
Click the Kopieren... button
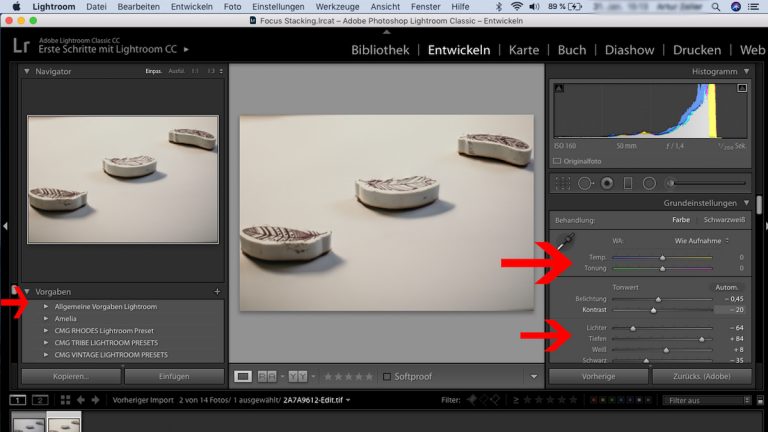click(71, 376)
